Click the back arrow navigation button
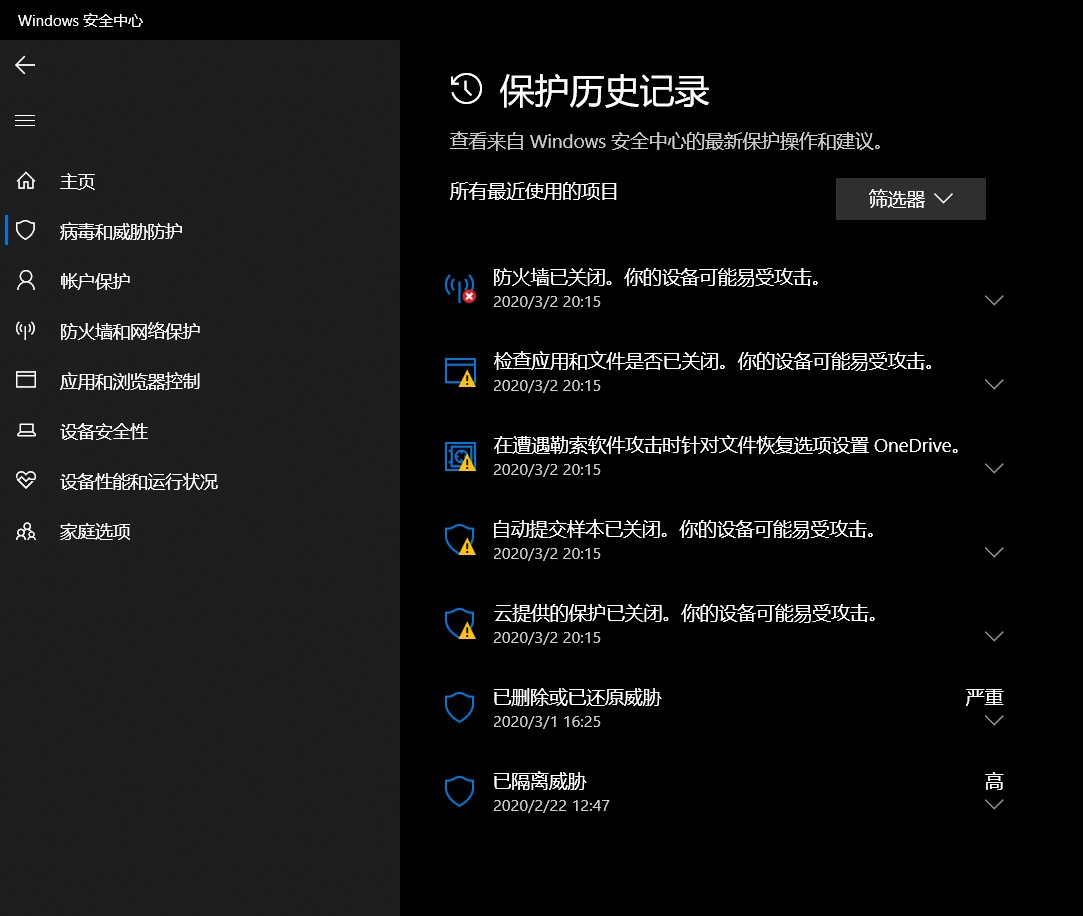 coord(24,65)
